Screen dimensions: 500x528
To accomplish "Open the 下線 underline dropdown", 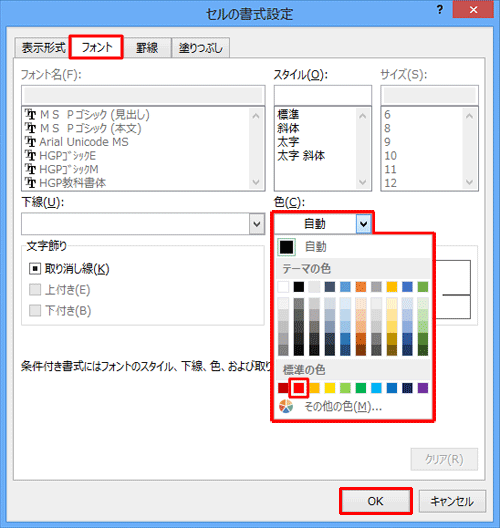I will [257, 224].
